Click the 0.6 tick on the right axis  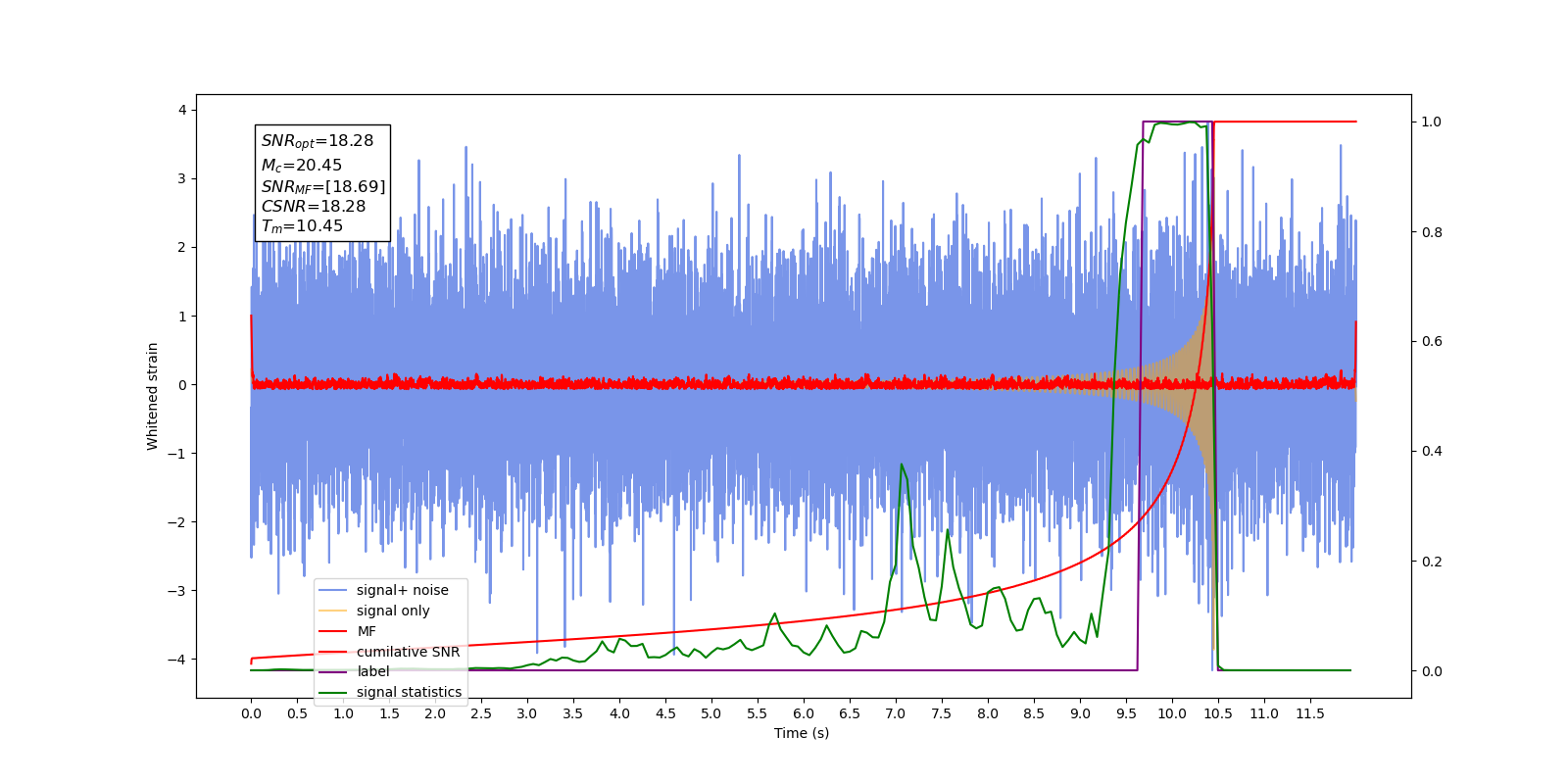tap(1432, 341)
